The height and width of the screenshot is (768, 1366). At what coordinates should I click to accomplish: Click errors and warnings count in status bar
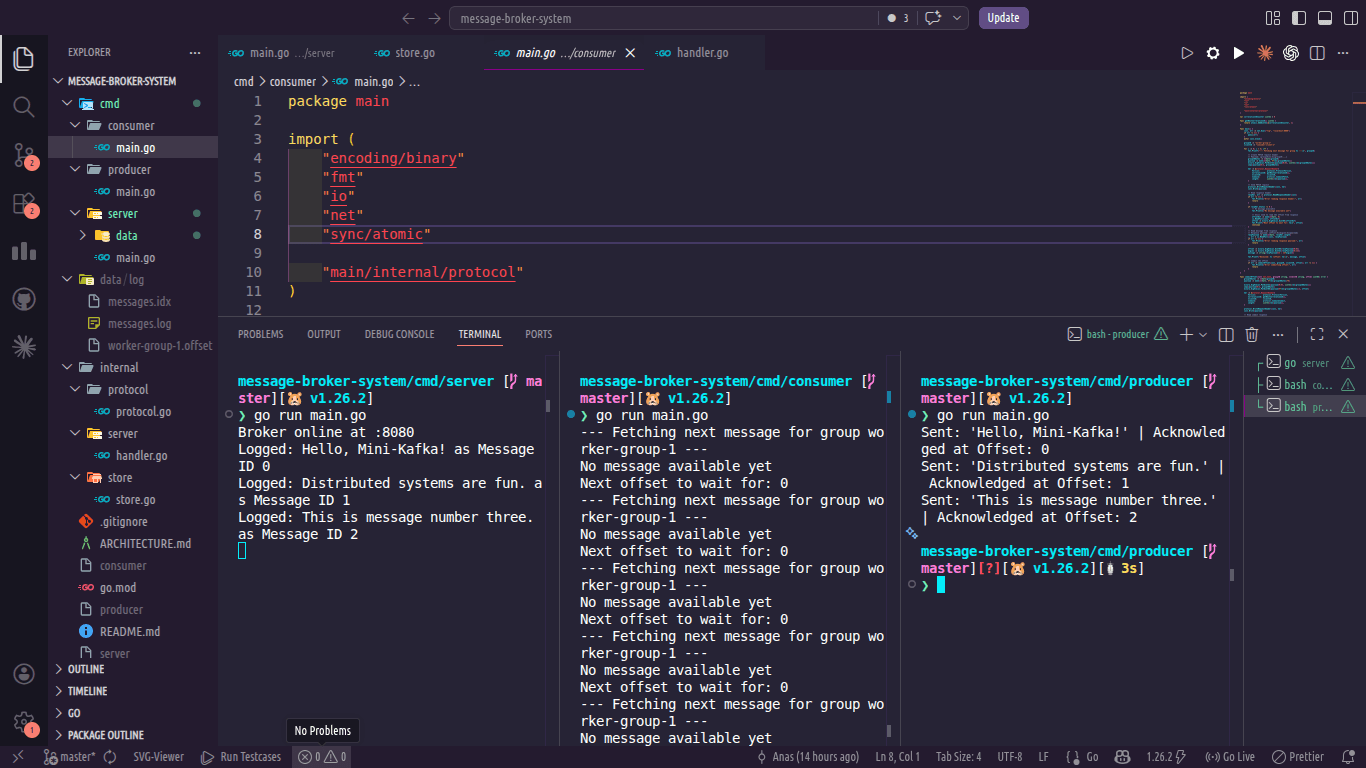pyautogui.click(x=322, y=757)
